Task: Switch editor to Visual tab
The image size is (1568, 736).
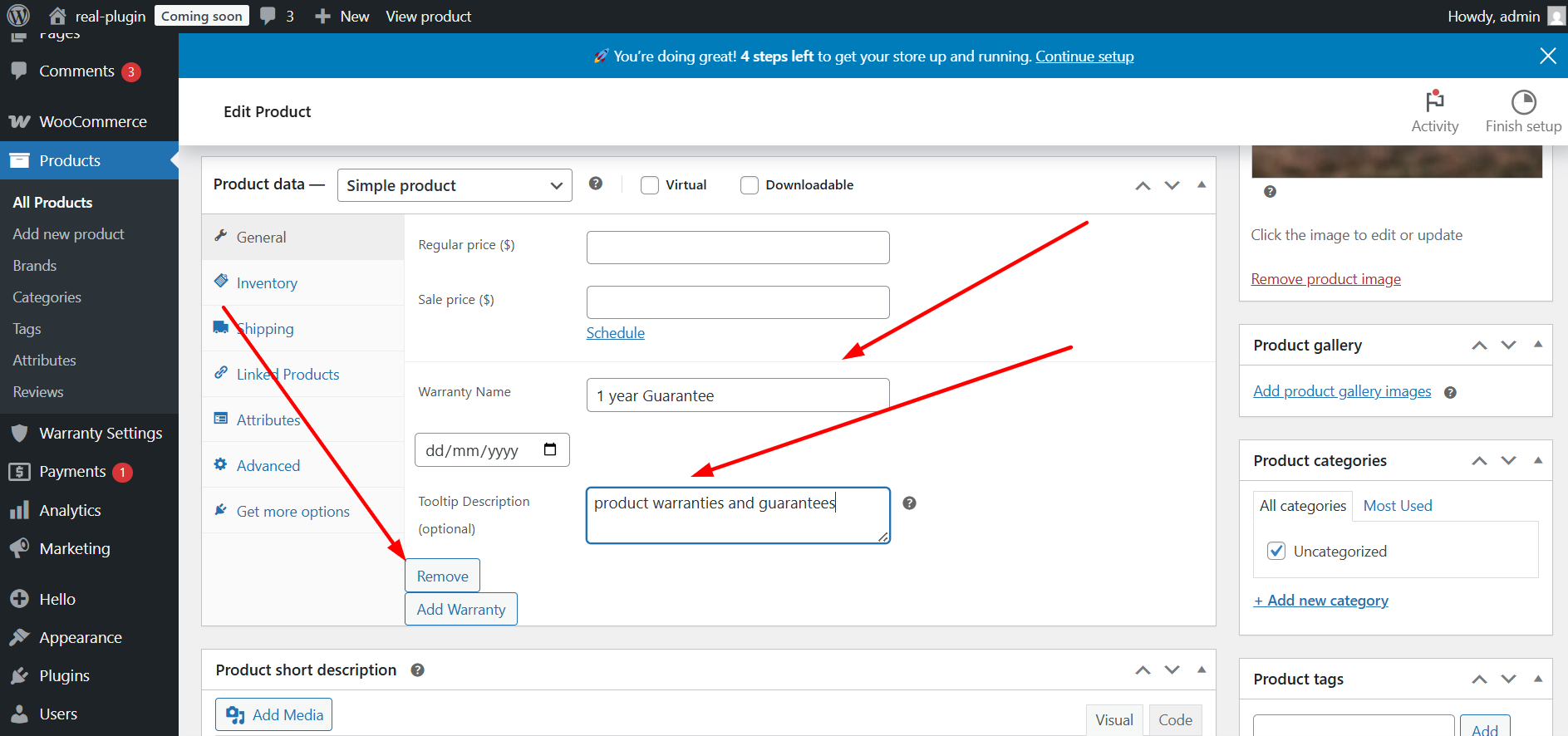Action: [1113, 720]
